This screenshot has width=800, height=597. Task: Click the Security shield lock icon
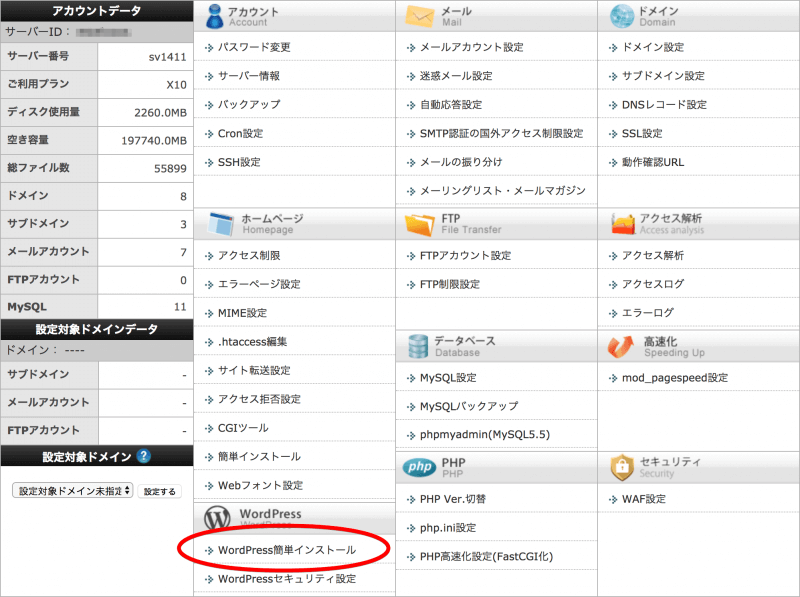[622, 467]
